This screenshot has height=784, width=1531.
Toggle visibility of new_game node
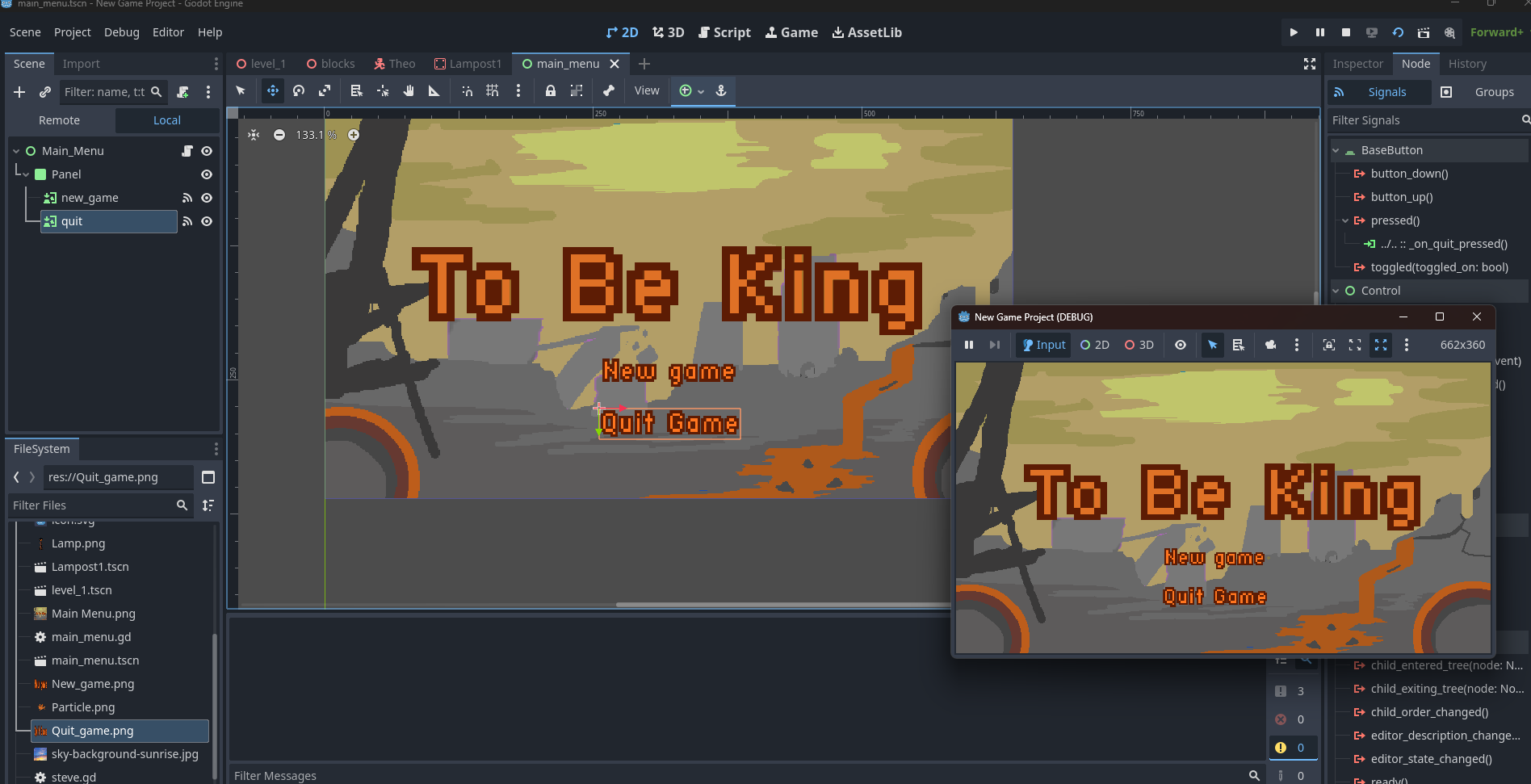tap(207, 198)
